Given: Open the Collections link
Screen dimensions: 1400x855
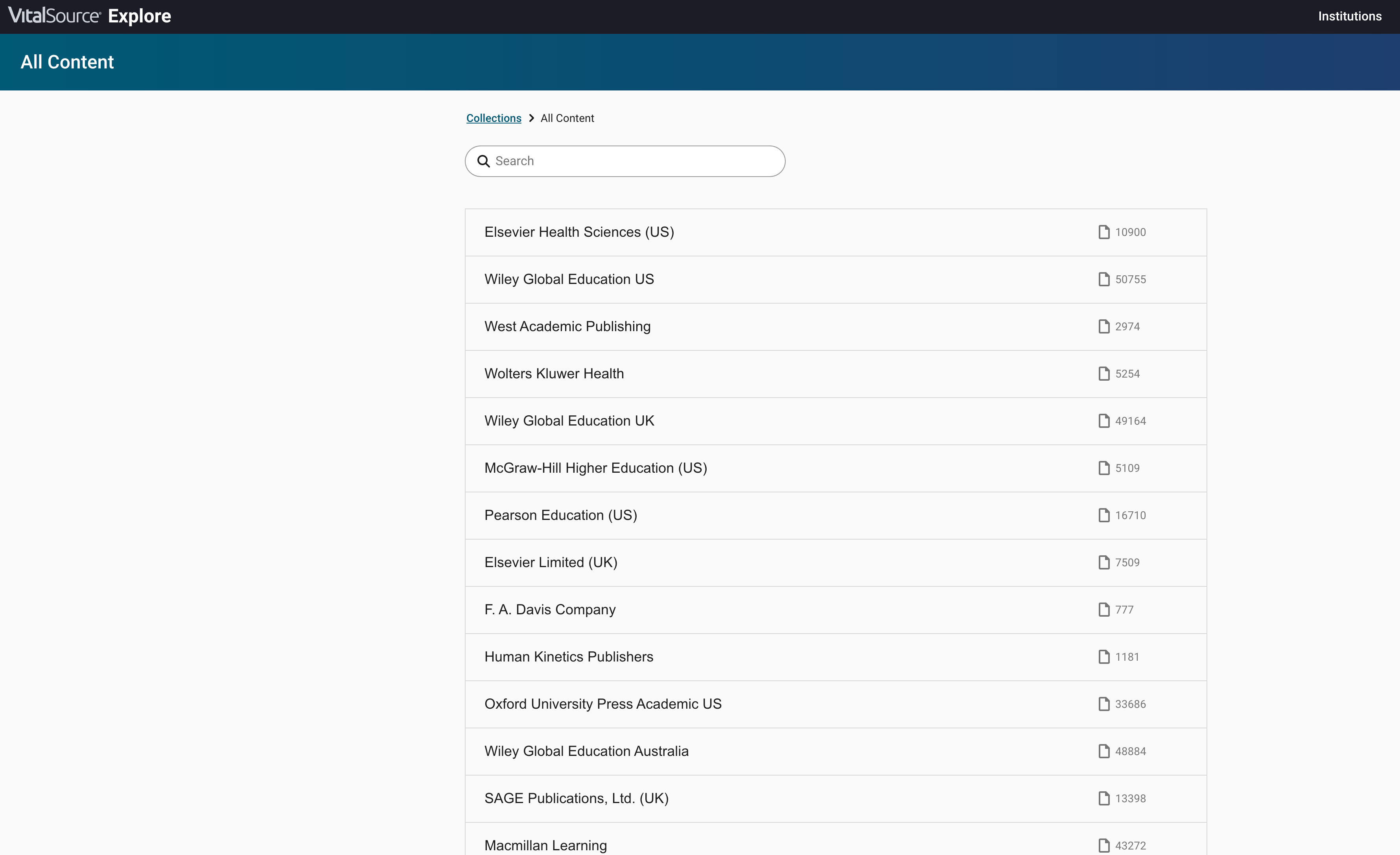Looking at the screenshot, I should tap(494, 118).
